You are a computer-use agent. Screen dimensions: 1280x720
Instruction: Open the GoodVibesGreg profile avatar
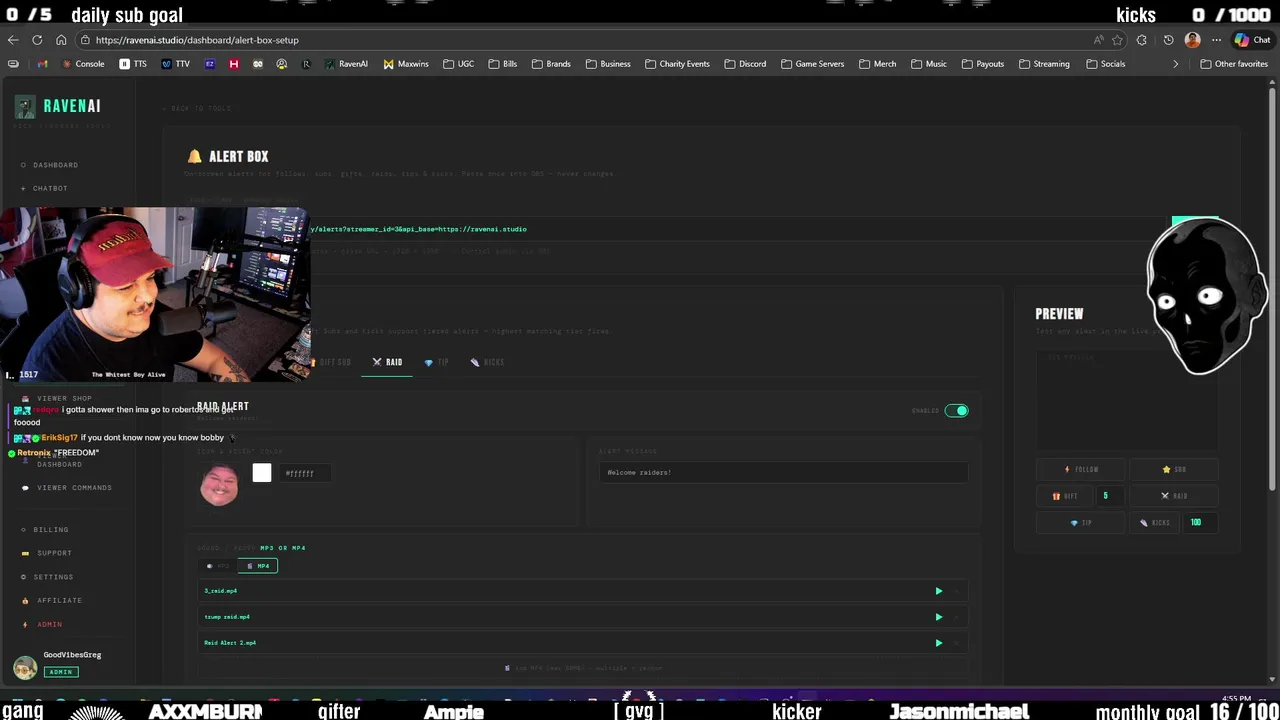point(25,668)
